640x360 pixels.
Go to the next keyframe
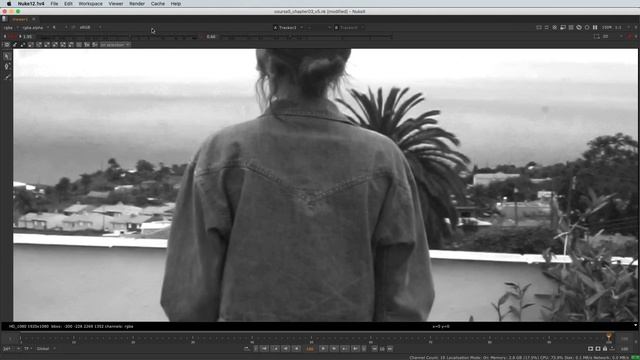(x=344, y=349)
